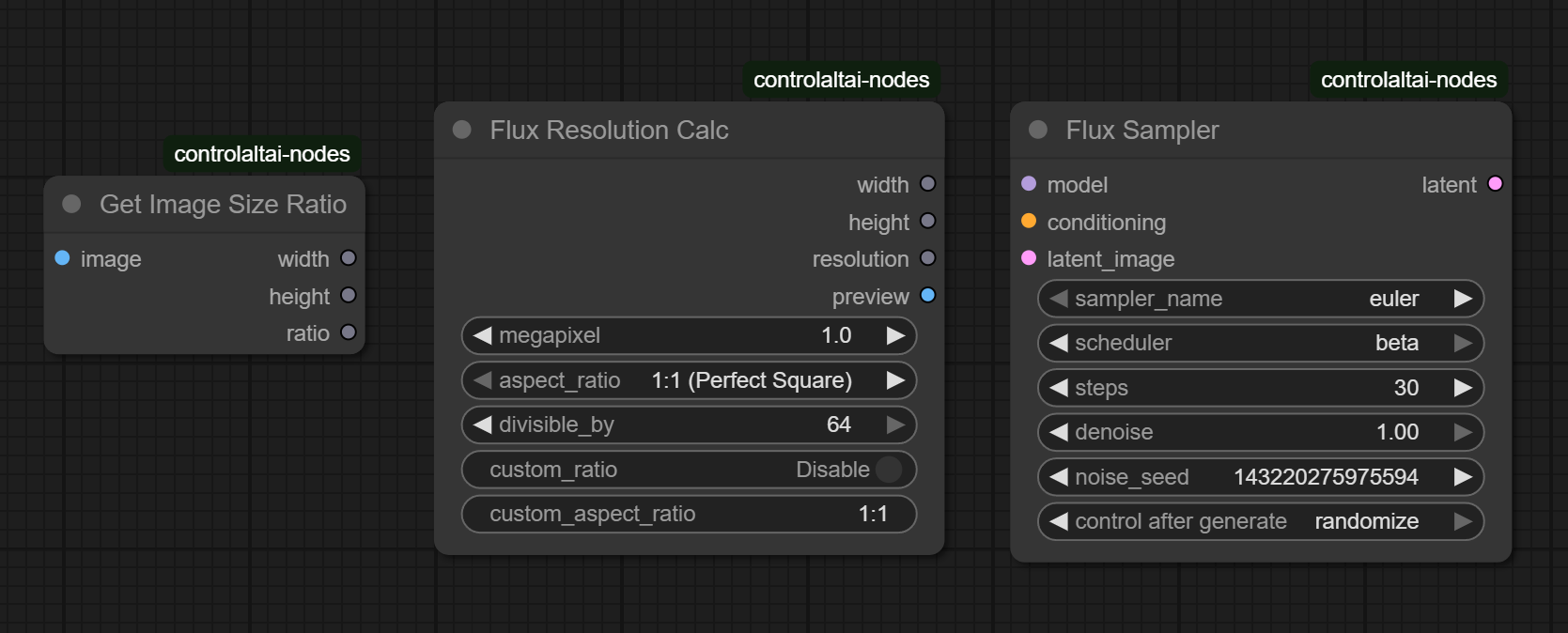Click the resolution output socket
The width and height of the screenshot is (1568, 633).
(928, 258)
